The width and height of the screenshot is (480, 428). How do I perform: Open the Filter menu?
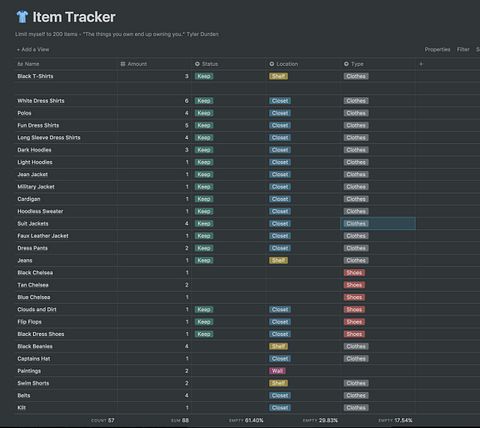coord(463,49)
